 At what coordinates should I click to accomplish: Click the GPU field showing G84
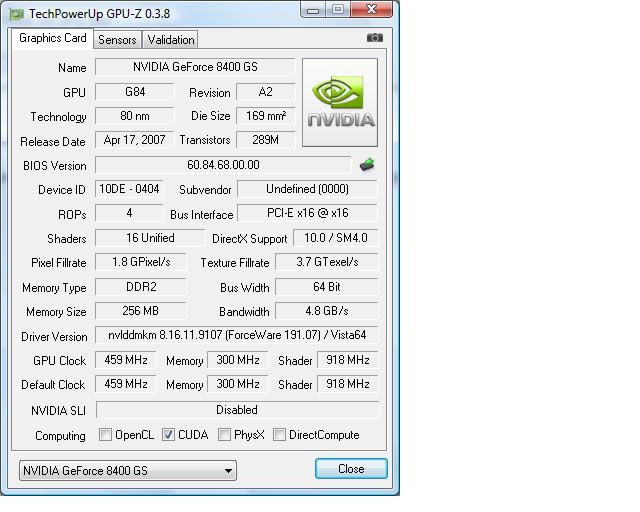coord(135,92)
